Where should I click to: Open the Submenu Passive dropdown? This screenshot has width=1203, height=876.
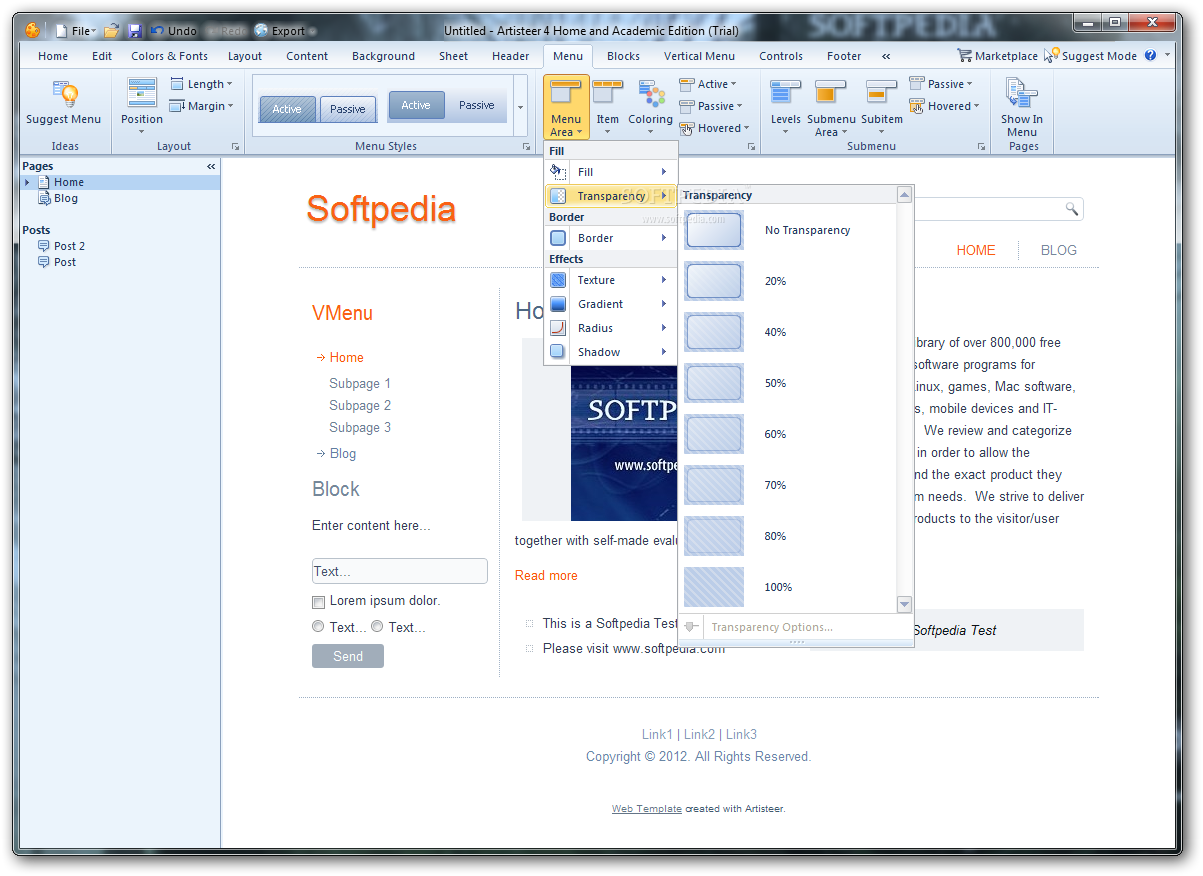pyautogui.click(x=941, y=84)
